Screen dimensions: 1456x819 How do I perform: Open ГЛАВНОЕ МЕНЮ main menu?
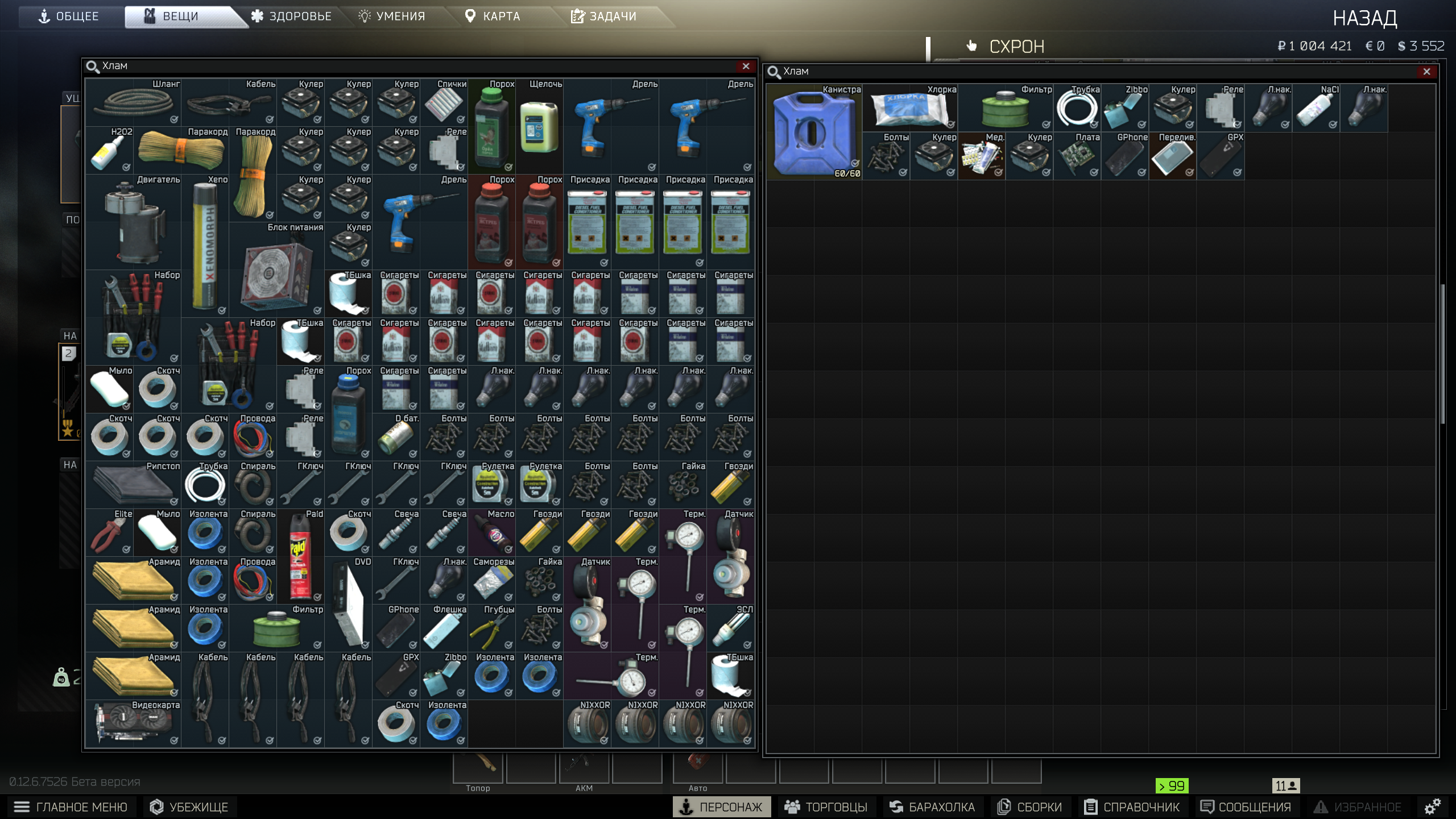coord(72,806)
